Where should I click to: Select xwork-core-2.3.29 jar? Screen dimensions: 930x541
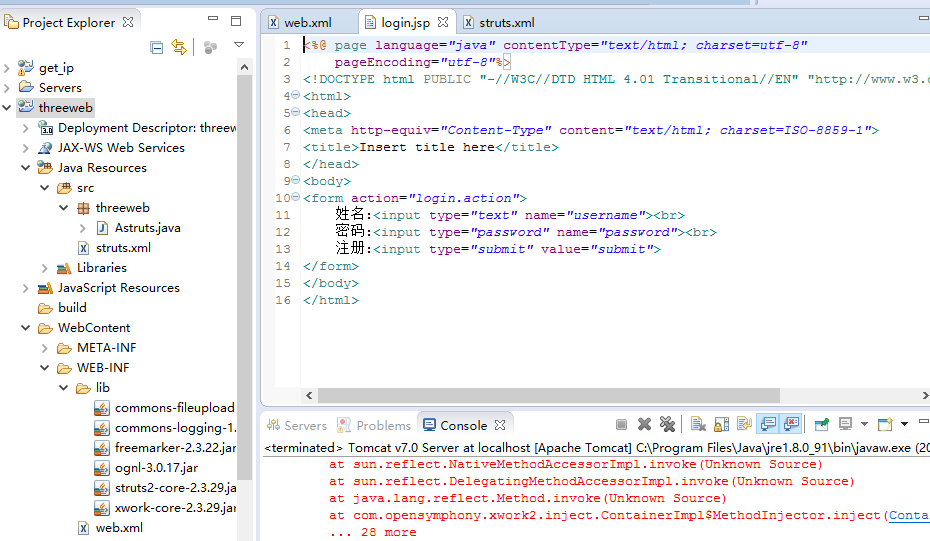point(175,508)
